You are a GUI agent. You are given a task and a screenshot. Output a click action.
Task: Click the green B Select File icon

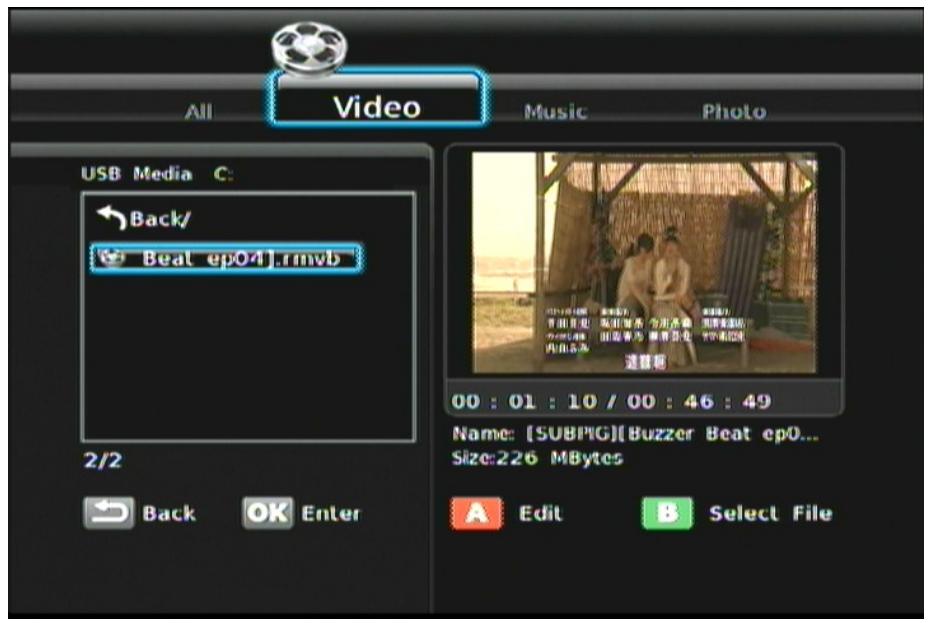(x=669, y=514)
